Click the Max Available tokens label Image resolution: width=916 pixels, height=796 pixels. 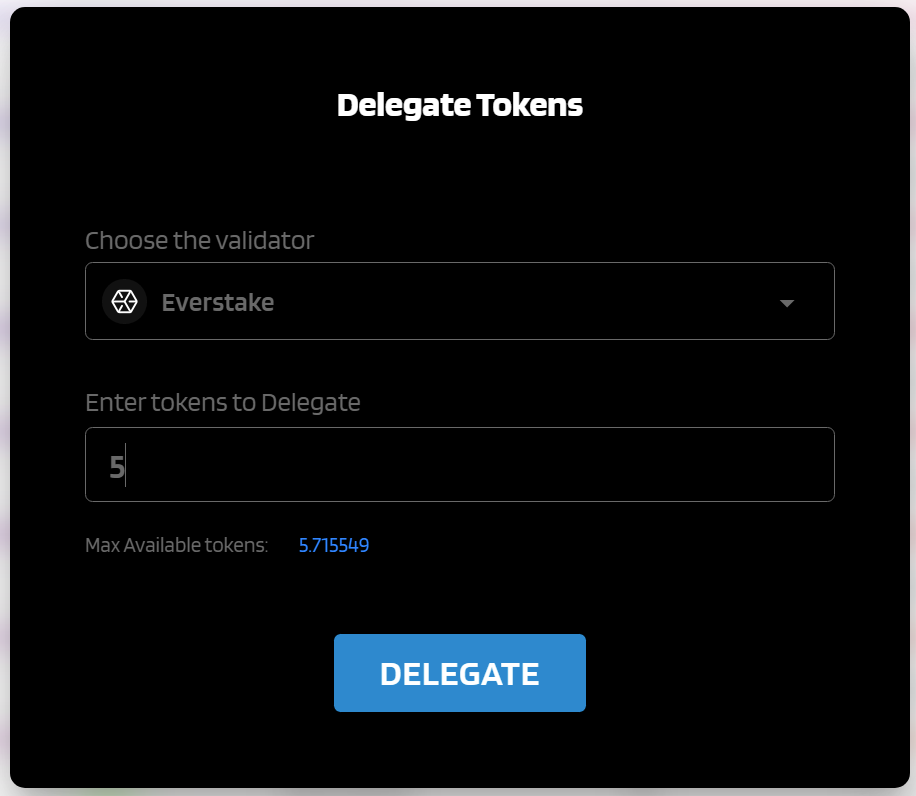tap(176, 545)
